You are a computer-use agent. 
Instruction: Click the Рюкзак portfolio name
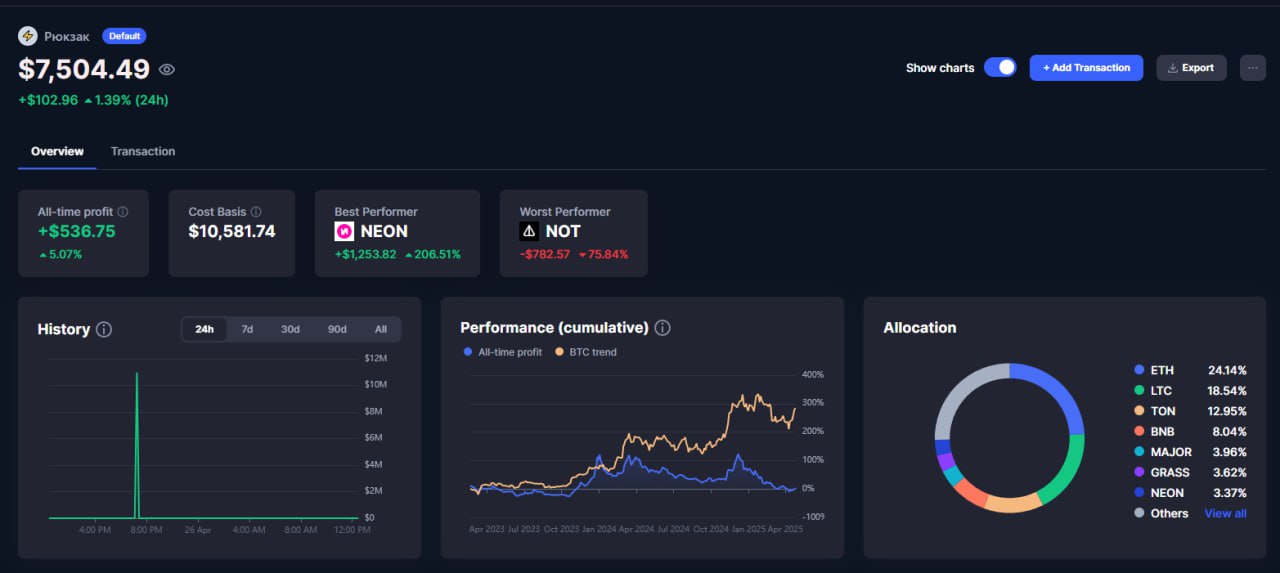pos(67,36)
